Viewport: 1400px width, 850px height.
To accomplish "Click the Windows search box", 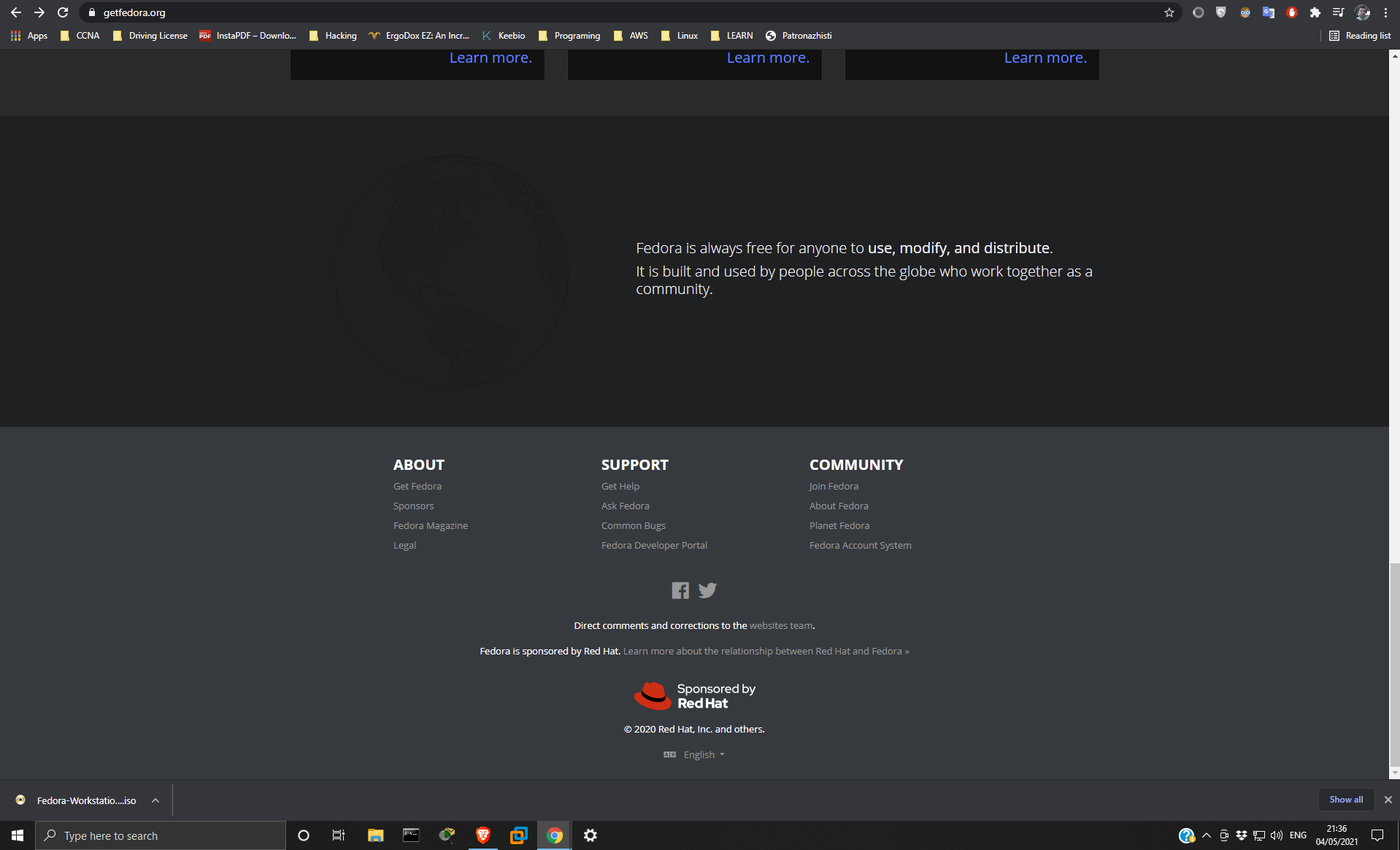I will pyautogui.click(x=161, y=835).
